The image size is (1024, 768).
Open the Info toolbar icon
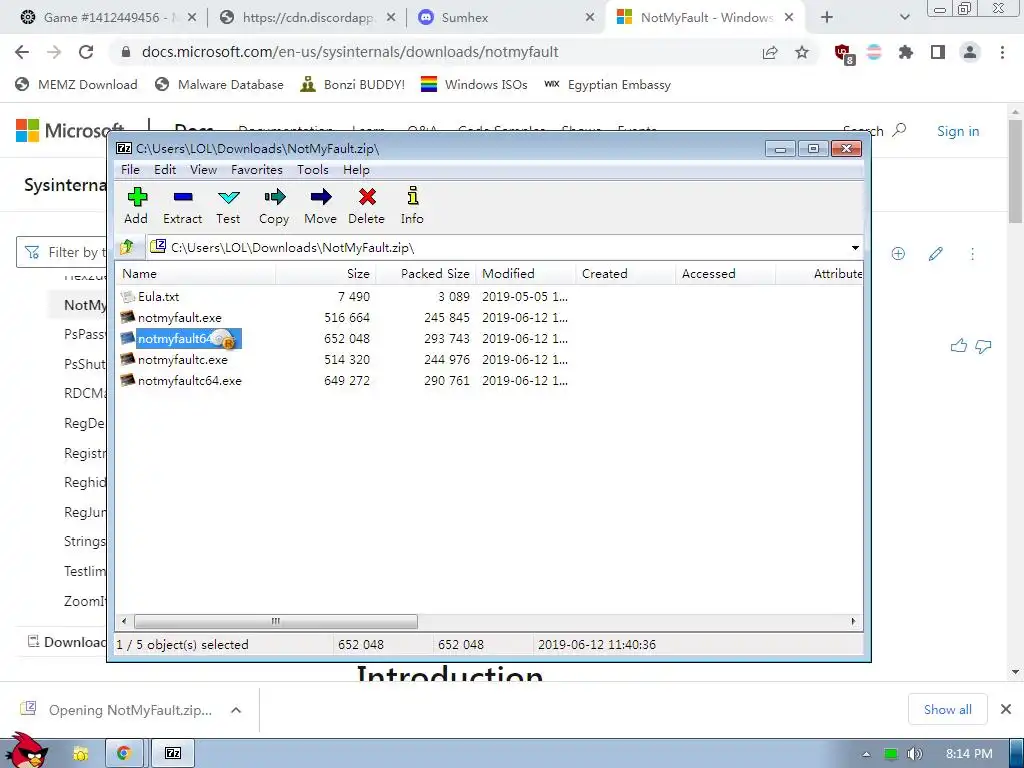[x=412, y=205]
